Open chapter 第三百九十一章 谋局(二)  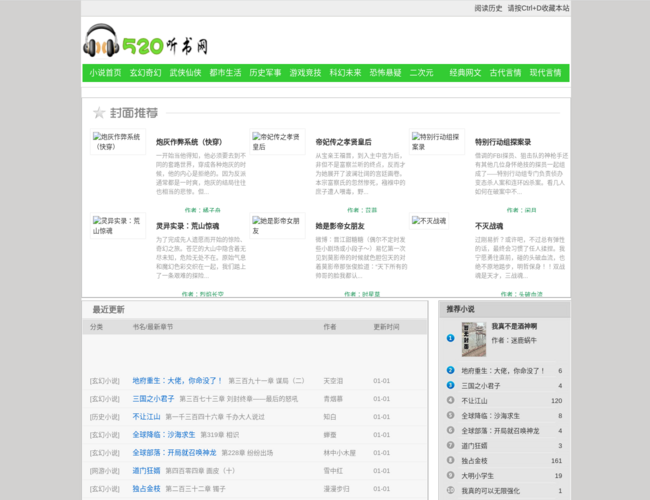(266, 381)
